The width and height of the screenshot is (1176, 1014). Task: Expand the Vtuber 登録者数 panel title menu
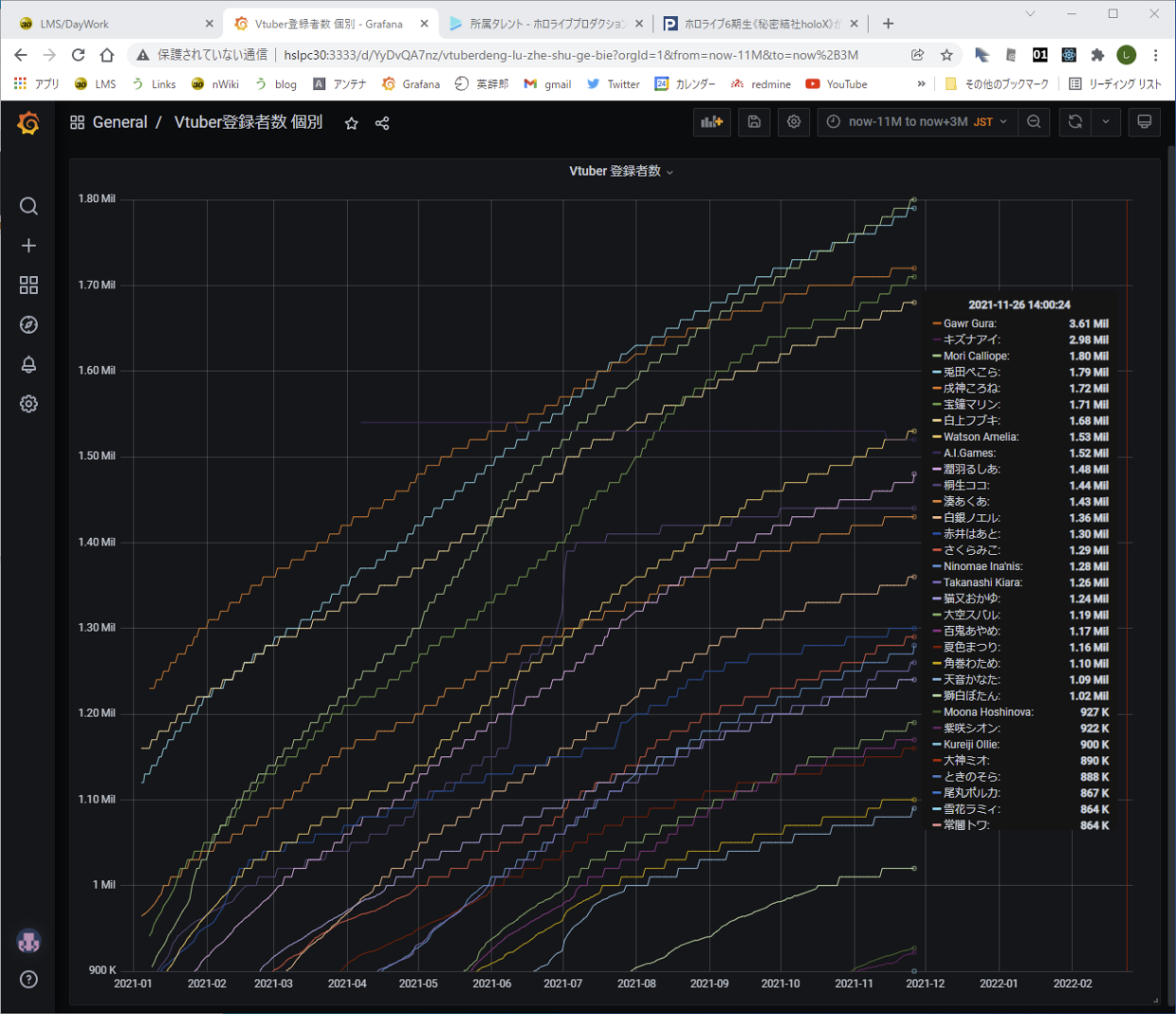tap(621, 172)
